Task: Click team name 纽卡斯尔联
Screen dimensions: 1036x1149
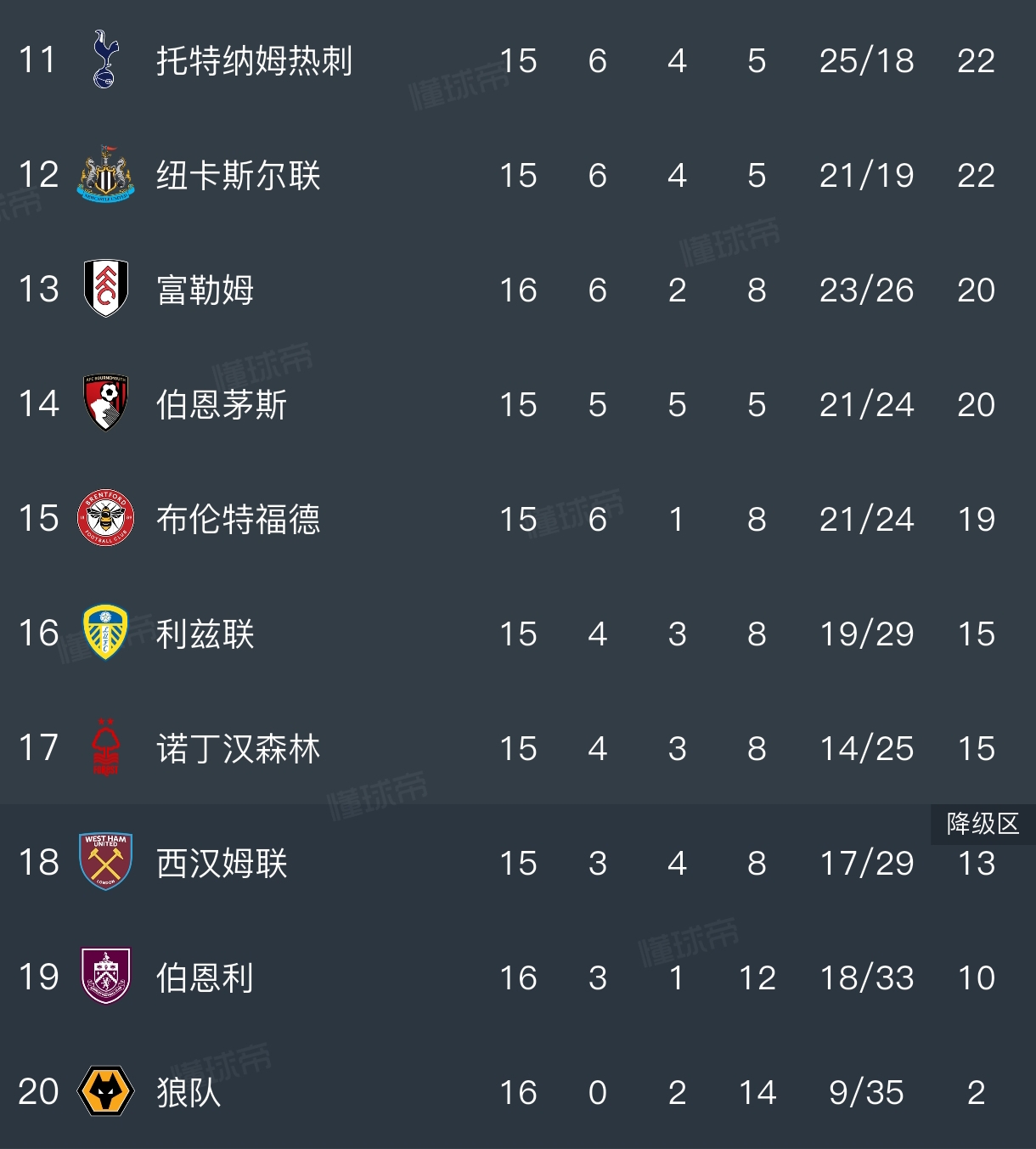Action: pos(238,176)
